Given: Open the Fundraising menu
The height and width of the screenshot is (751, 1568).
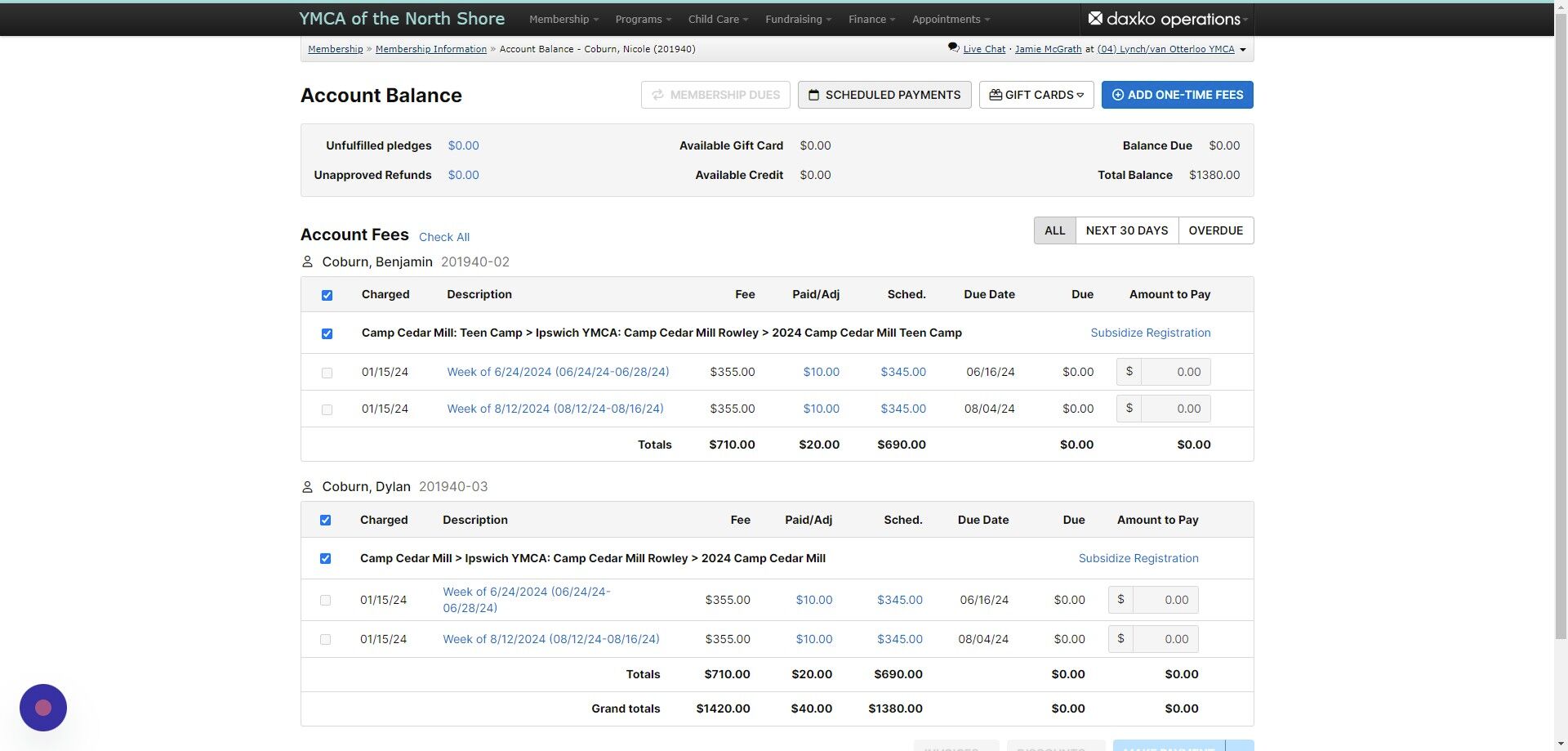Looking at the screenshot, I should (798, 19).
